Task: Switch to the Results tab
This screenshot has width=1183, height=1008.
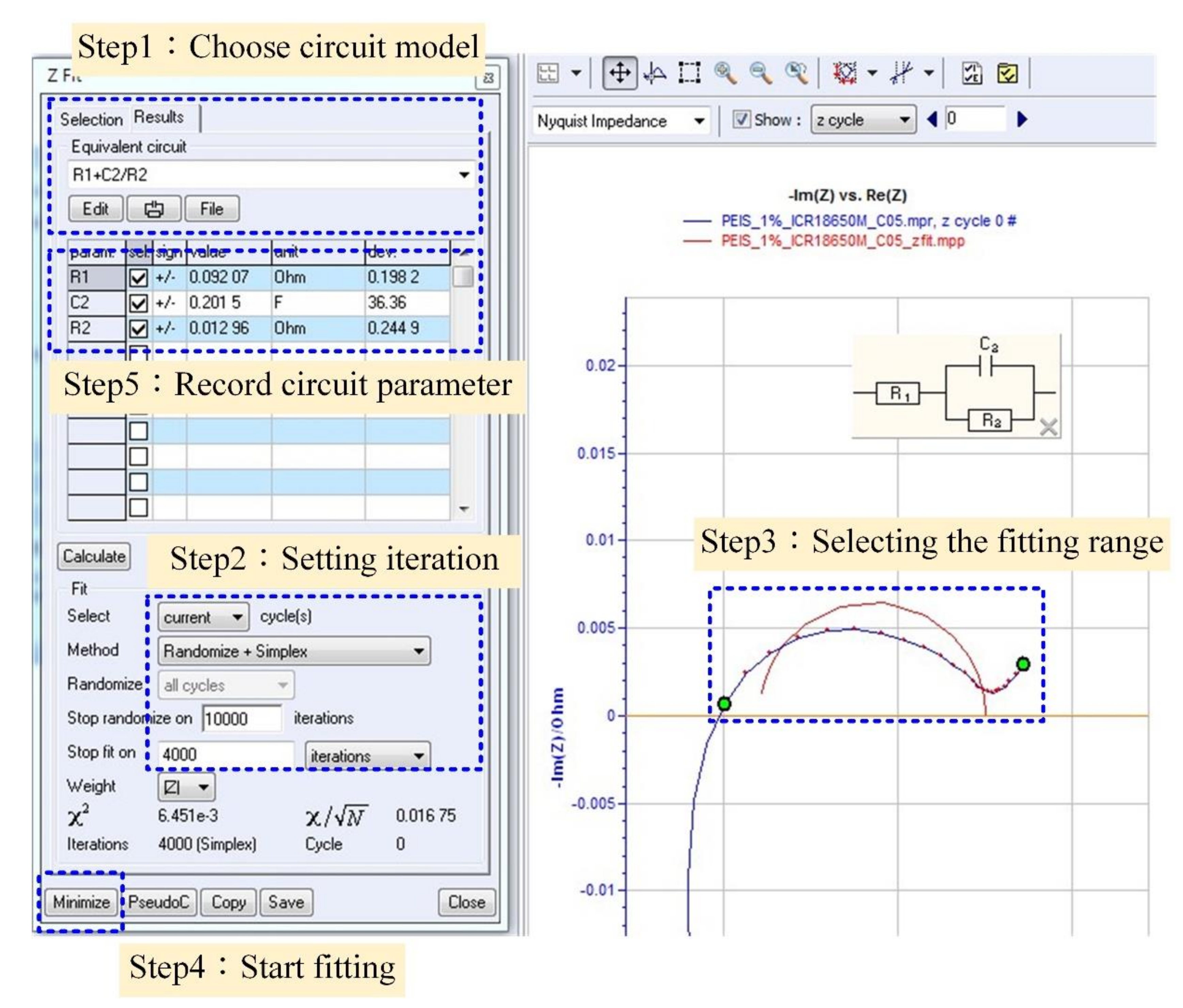Action: pyautogui.click(x=159, y=117)
